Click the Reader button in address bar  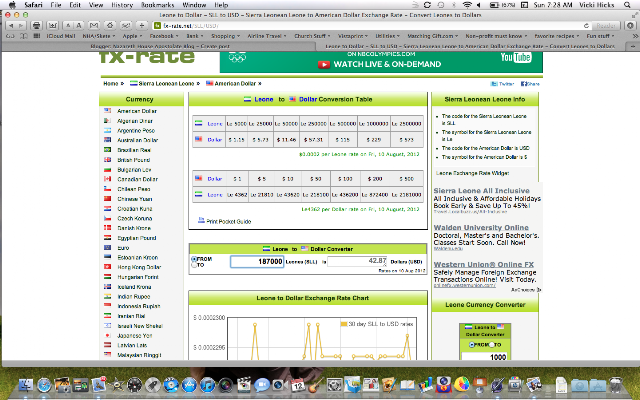[606, 25]
